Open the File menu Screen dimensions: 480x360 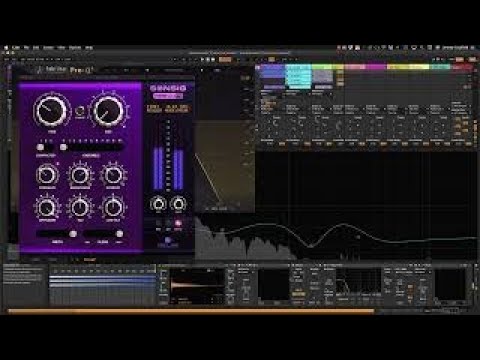26,48
